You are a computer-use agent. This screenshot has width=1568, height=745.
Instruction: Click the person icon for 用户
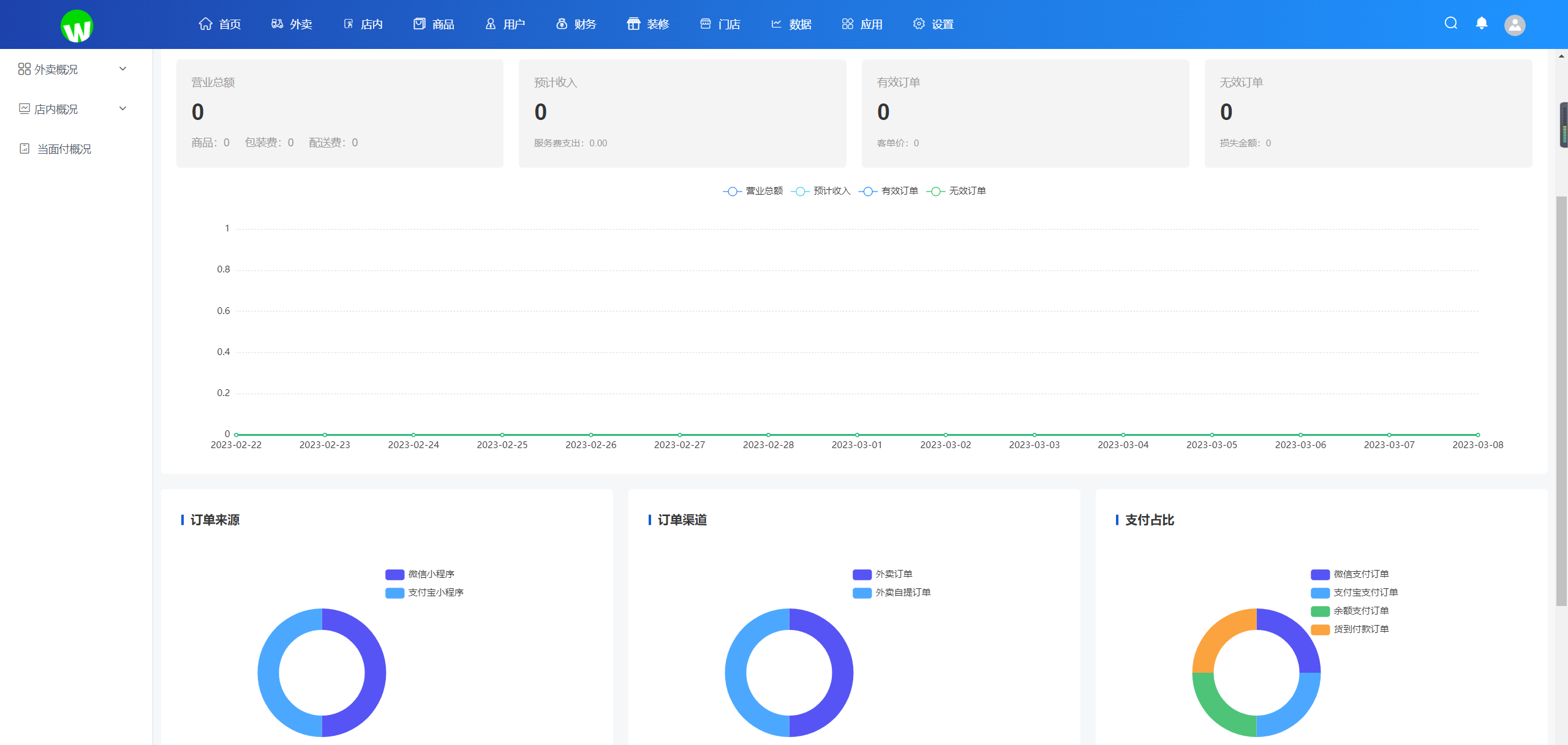click(x=491, y=24)
